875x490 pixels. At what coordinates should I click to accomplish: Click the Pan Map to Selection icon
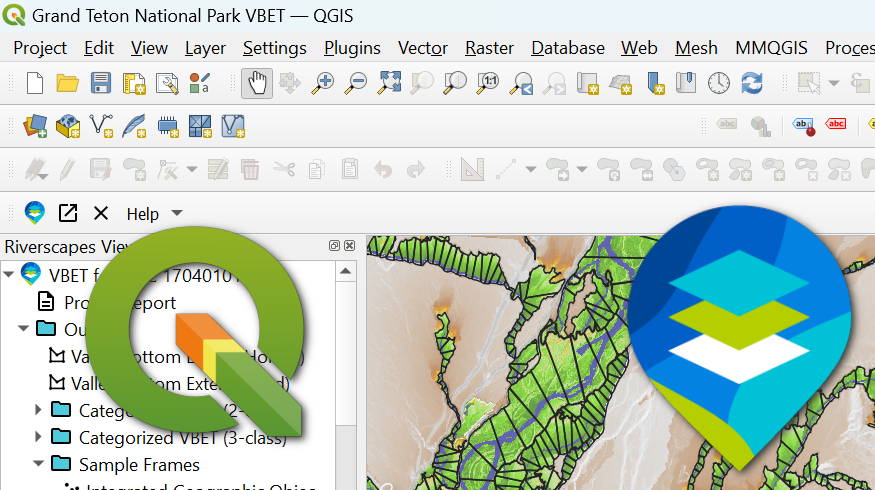290,83
